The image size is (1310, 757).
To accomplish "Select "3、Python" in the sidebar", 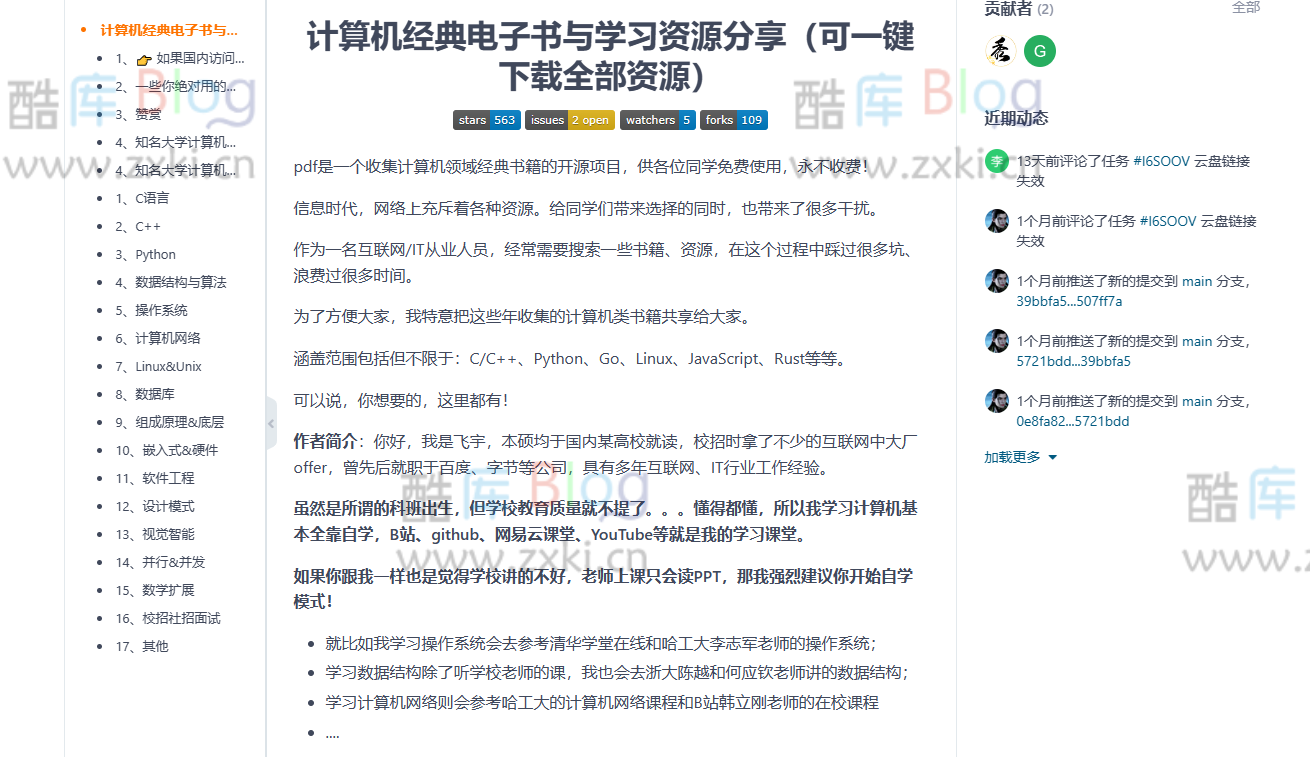I will (146, 254).
